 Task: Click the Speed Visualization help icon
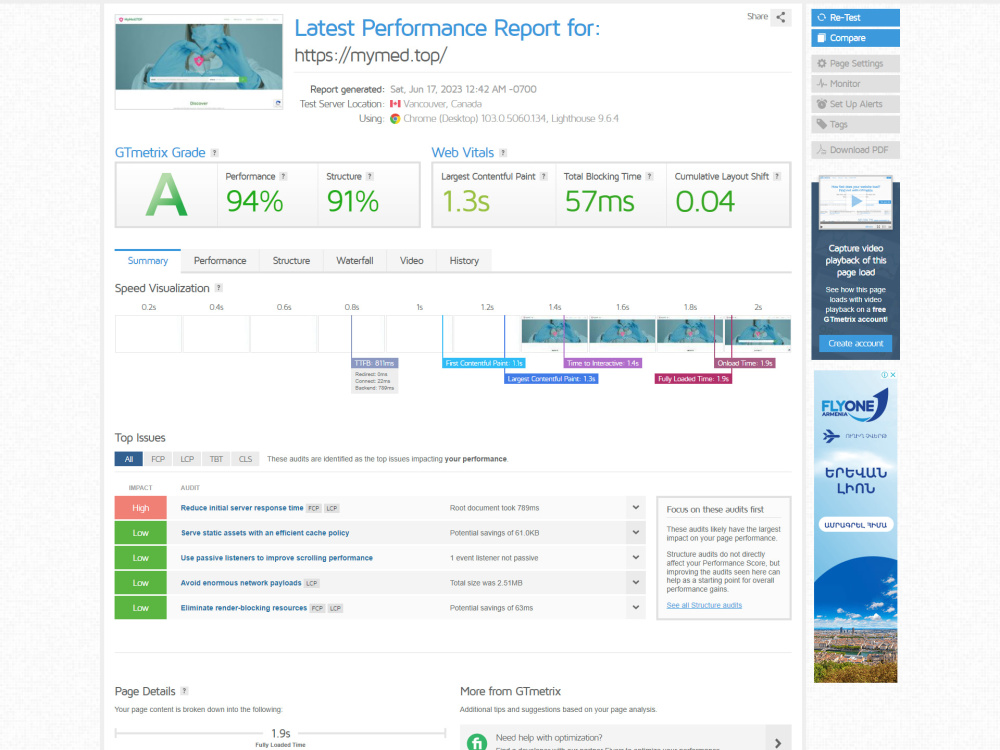[219, 288]
